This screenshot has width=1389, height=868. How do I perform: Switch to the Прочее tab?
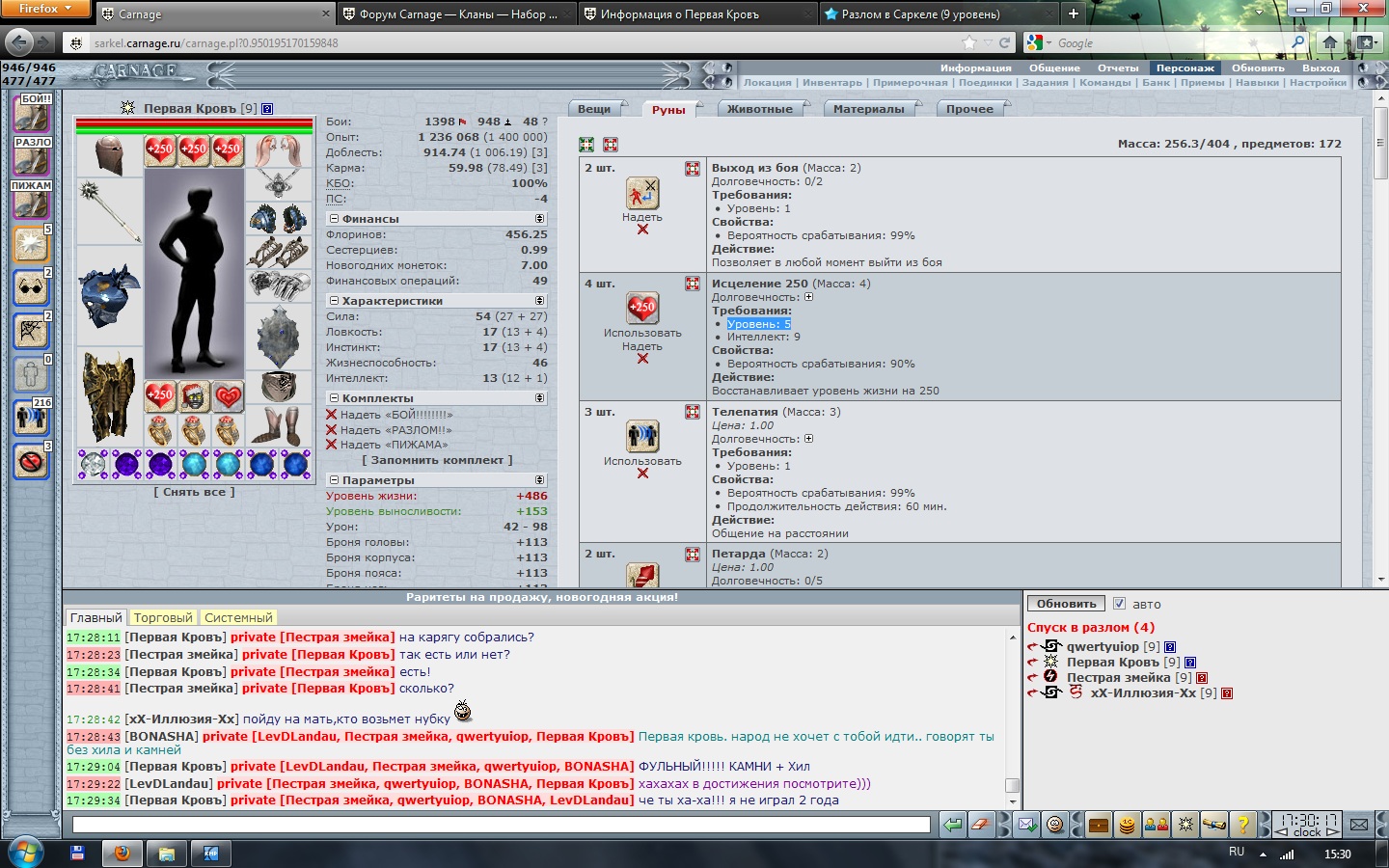(969, 109)
